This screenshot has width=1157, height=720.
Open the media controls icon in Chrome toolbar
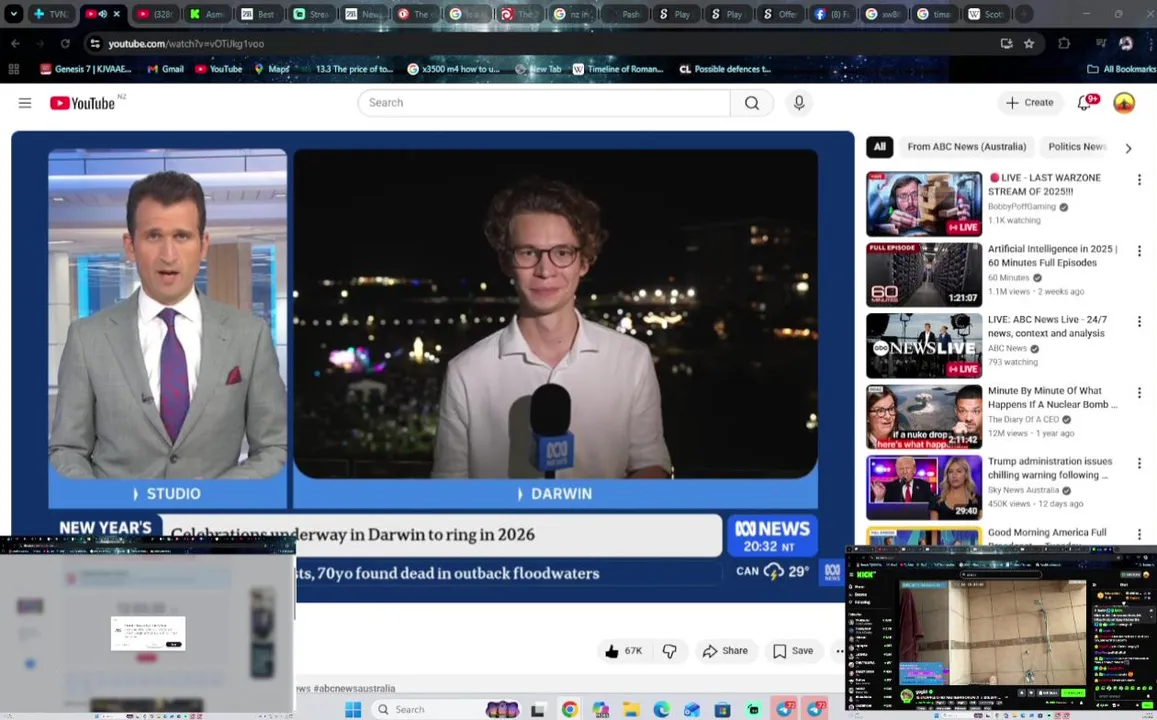[1100, 44]
